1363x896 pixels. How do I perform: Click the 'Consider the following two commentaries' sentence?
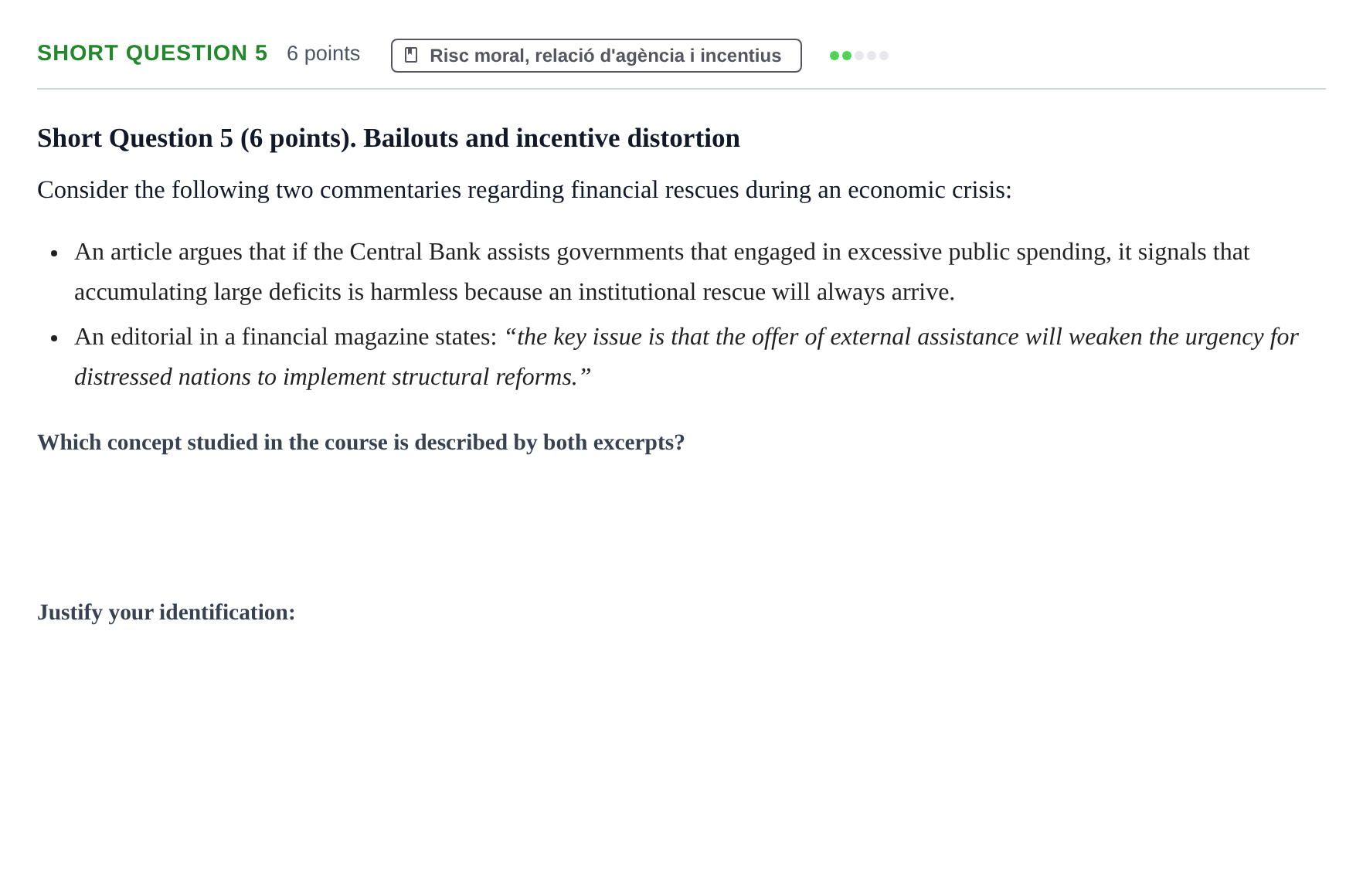click(525, 190)
